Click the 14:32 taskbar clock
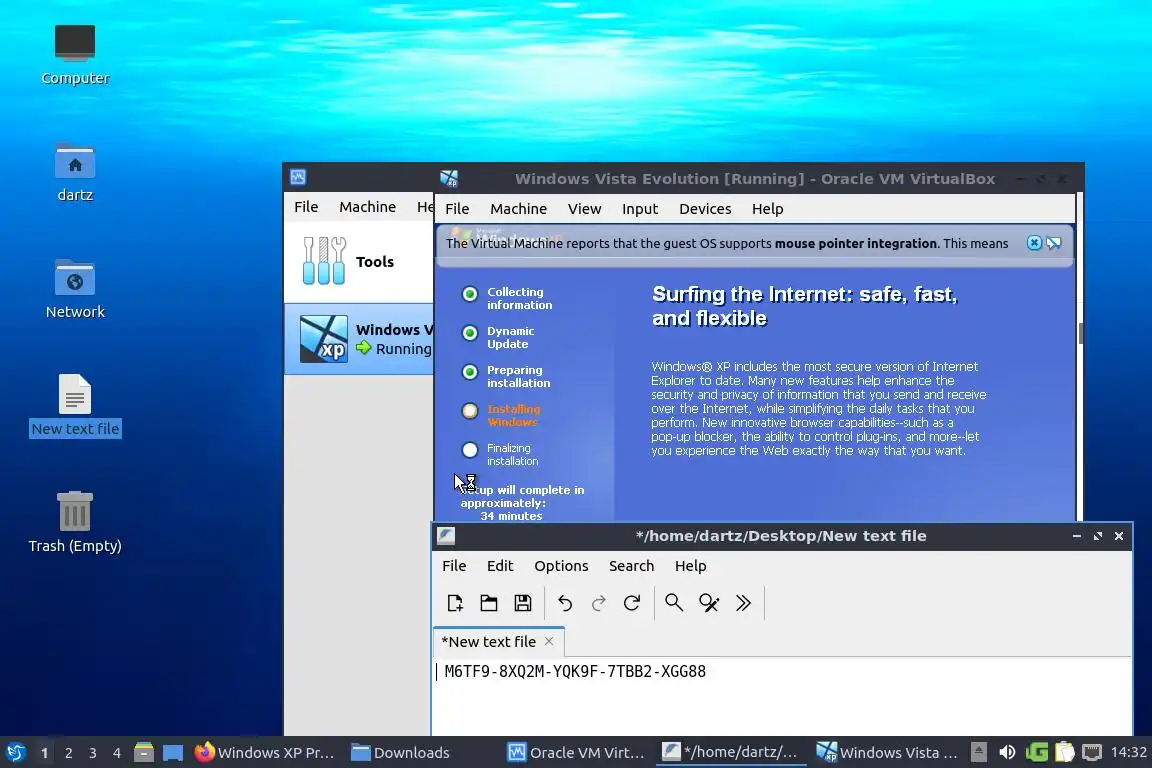This screenshot has width=1152, height=768. (x=1128, y=753)
